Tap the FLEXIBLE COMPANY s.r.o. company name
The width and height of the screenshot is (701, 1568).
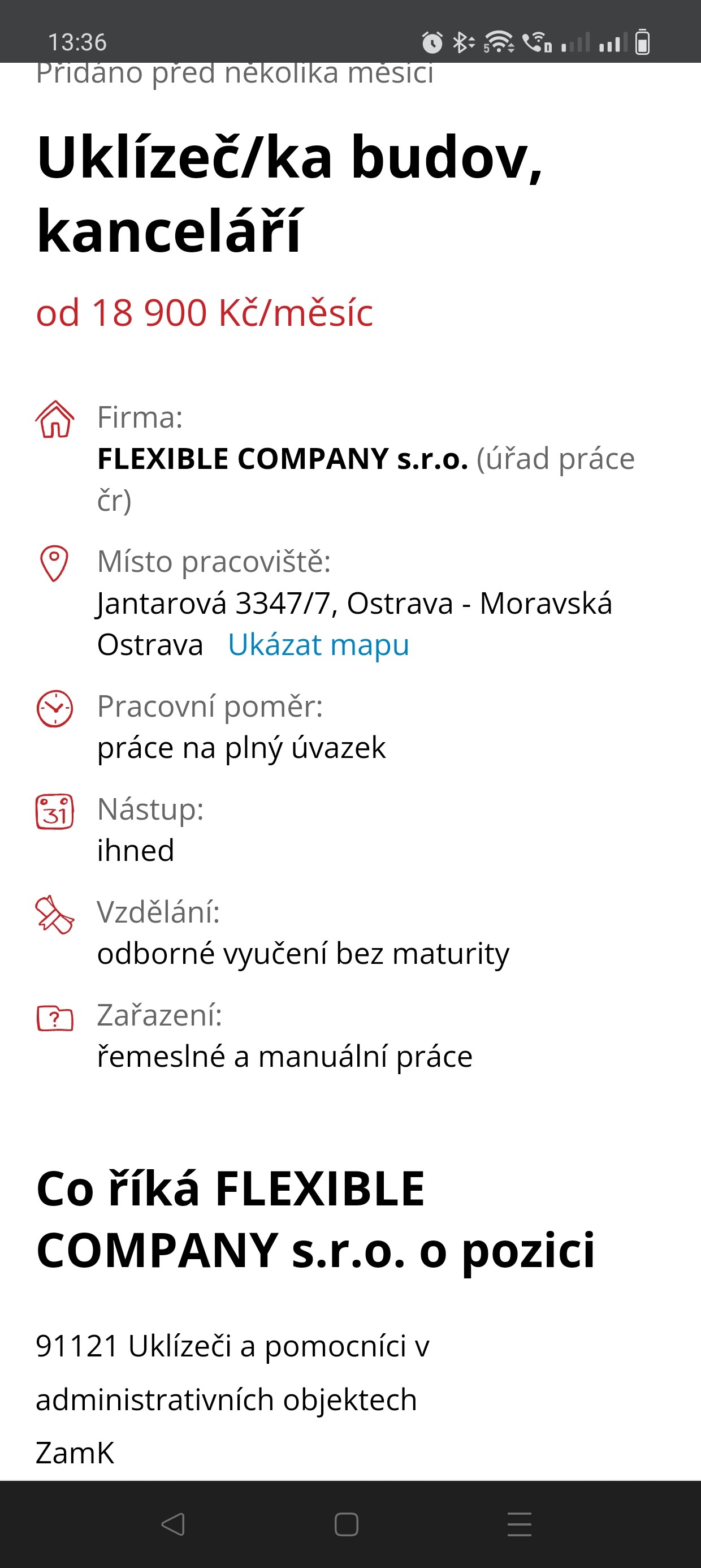(283, 459)
